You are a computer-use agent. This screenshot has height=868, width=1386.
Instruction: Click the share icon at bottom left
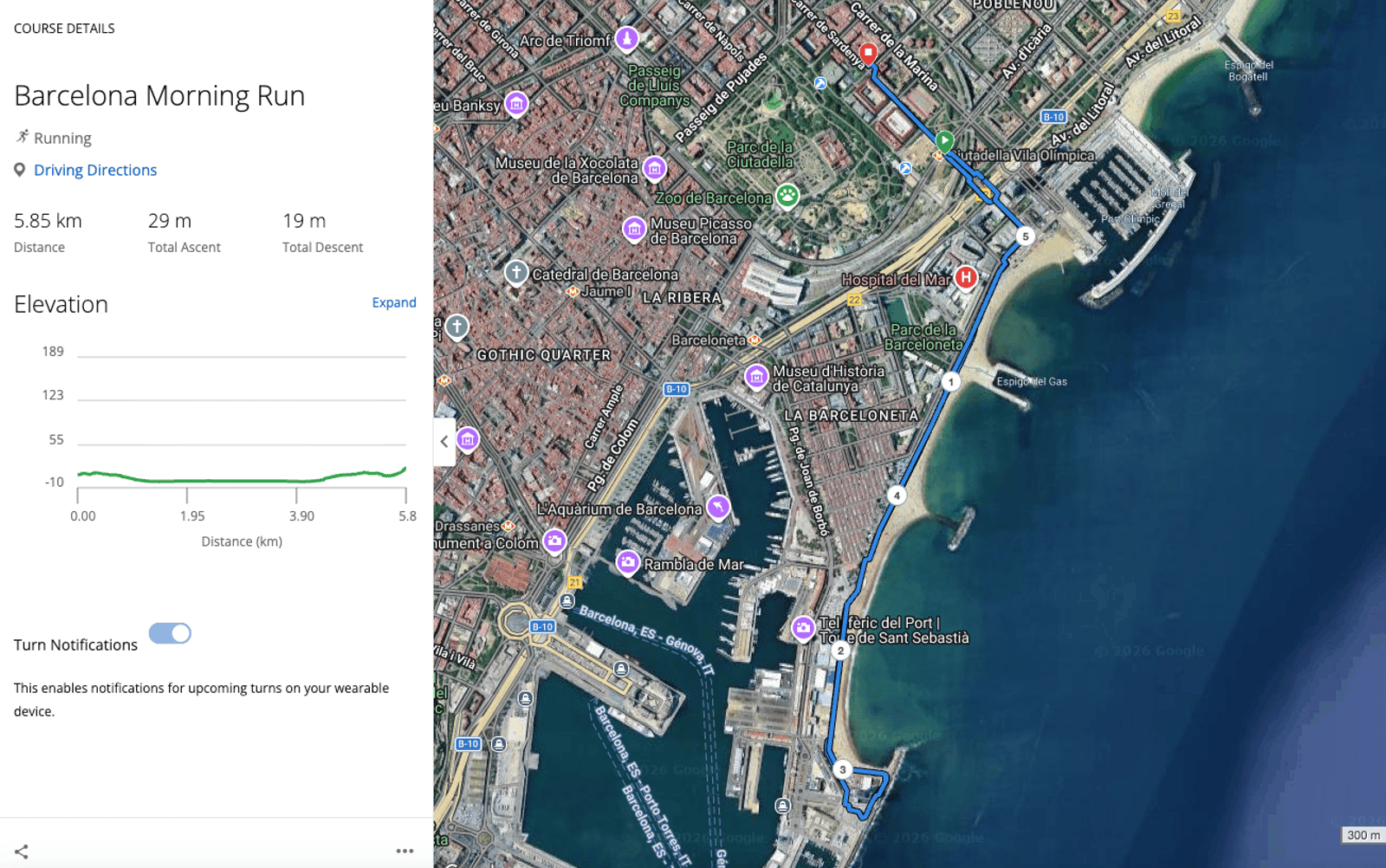[x=22, y=852]
